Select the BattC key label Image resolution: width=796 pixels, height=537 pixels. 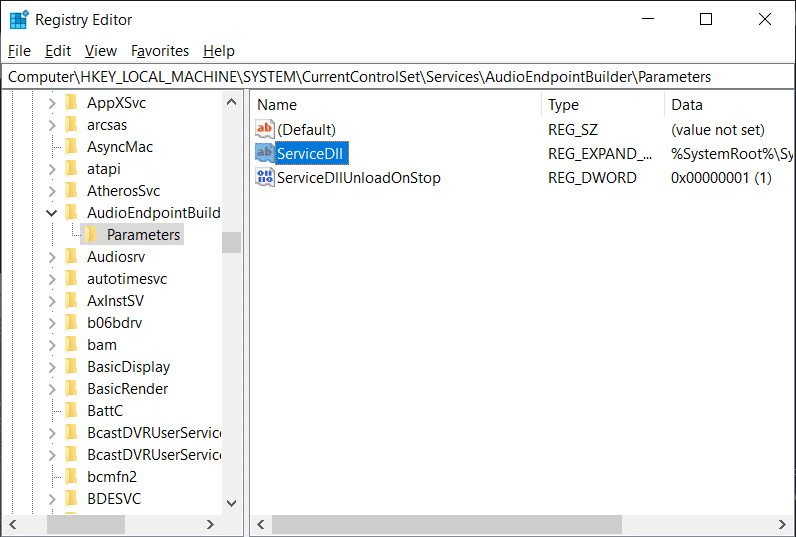pyautogui.click(x=105, y=411)
